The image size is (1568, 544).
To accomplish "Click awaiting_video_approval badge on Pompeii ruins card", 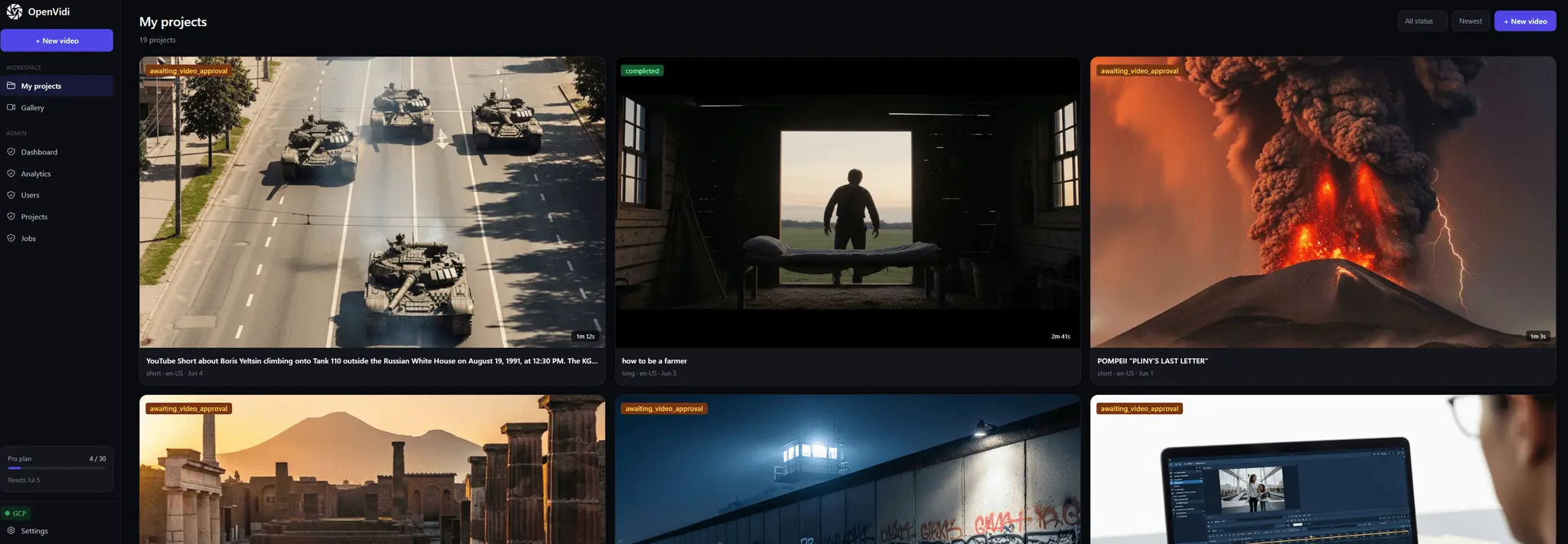I will pos(188,409).
